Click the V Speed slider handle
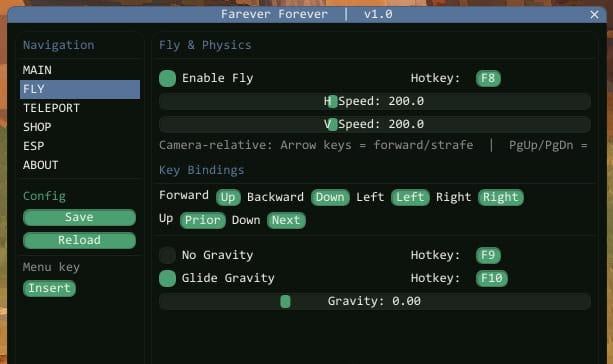This screenshot has width=613, height=364. tap(332, 125)
